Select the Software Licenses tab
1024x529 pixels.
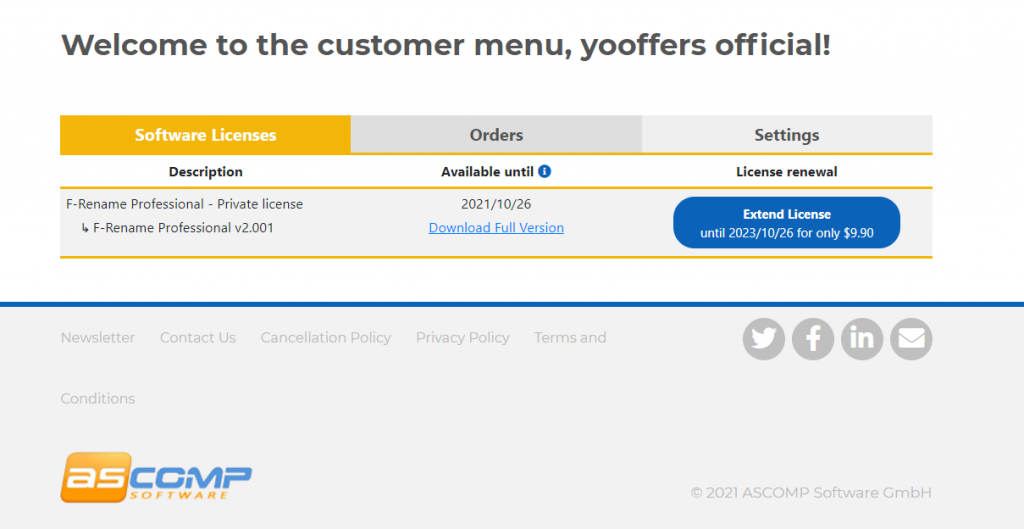point(205,135)
